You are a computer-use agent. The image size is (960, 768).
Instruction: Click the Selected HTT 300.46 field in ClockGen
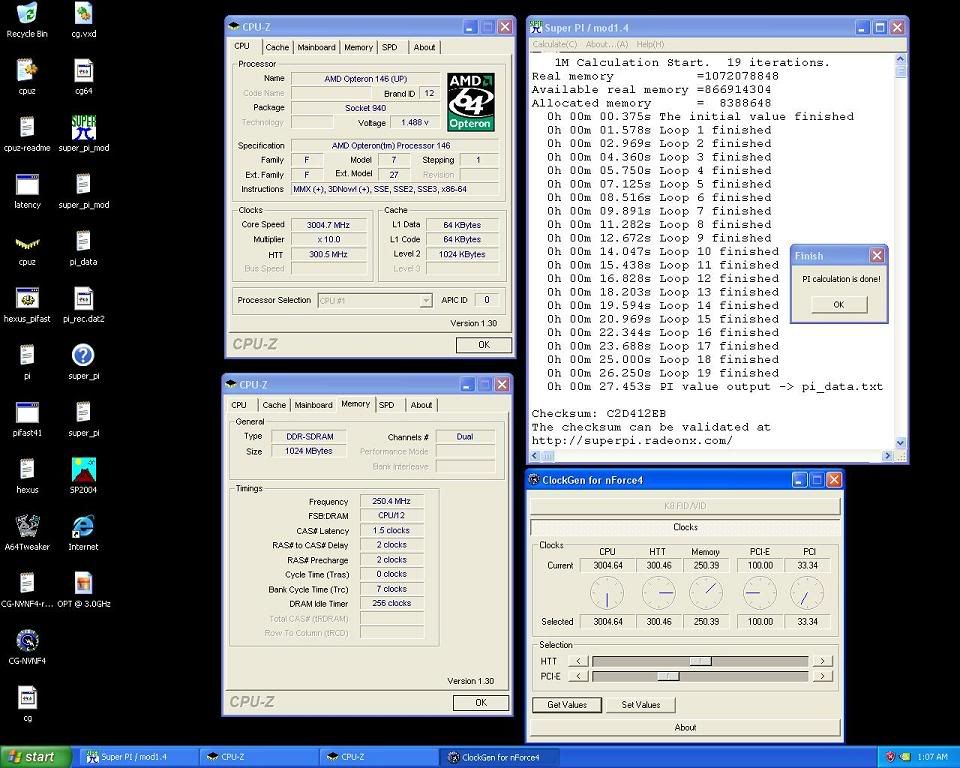pos(659,622)
